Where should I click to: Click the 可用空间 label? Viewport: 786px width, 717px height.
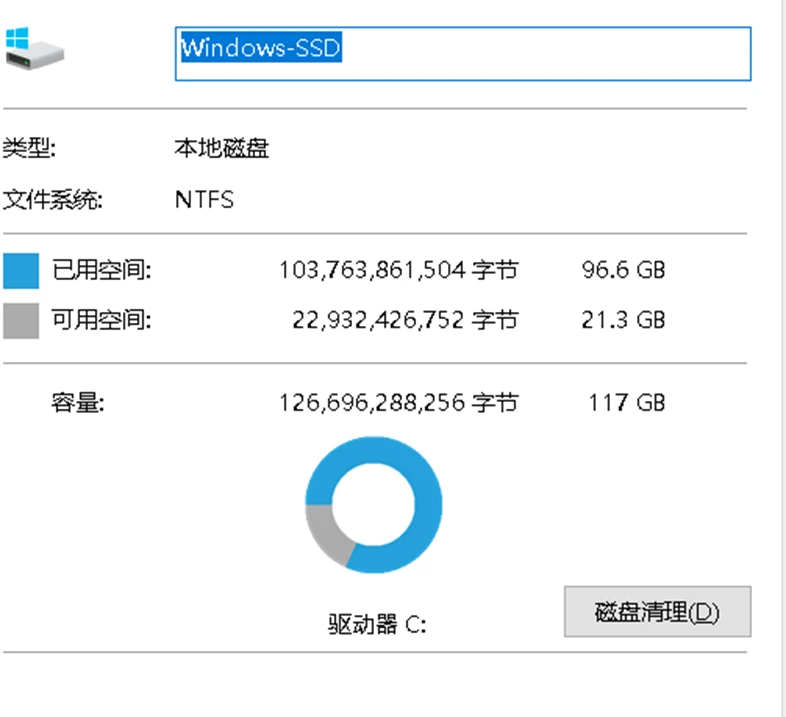(101, 320)
